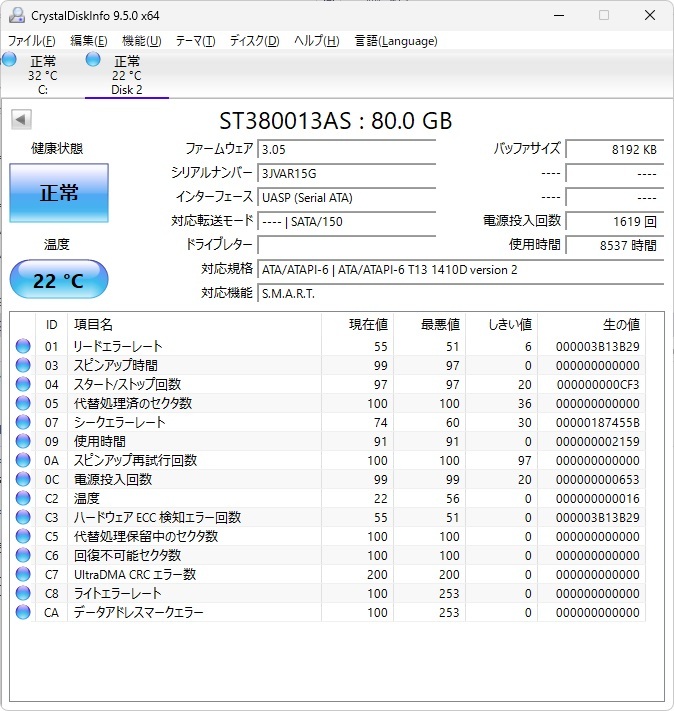
Task: Click the status orb for リードエラーレート
Action: [23, 347]
